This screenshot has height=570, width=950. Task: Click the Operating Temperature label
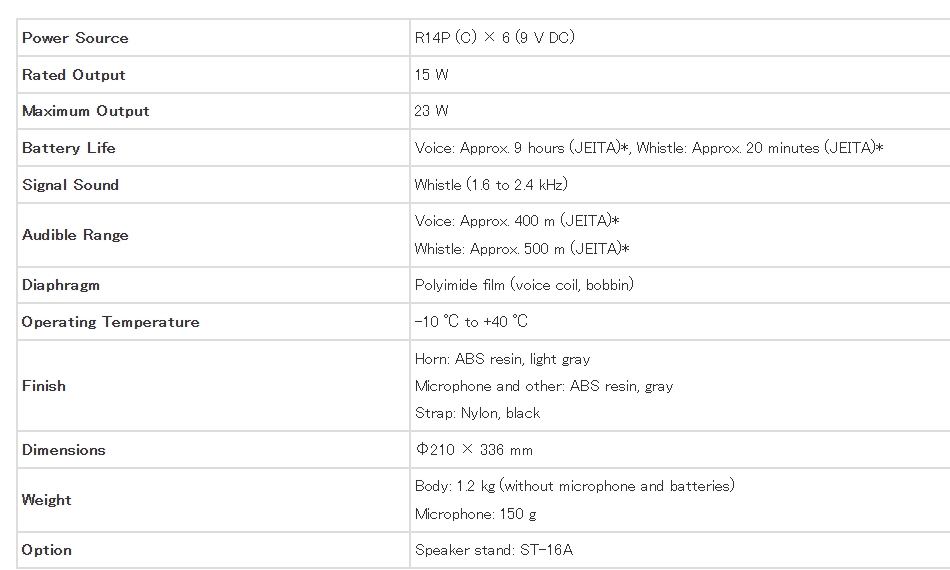click(x=110, y=322)
